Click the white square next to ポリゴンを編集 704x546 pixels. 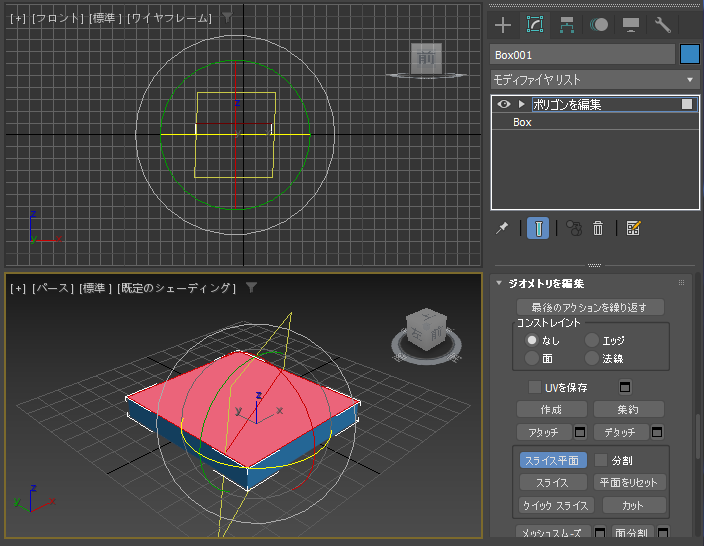point(687,104)
